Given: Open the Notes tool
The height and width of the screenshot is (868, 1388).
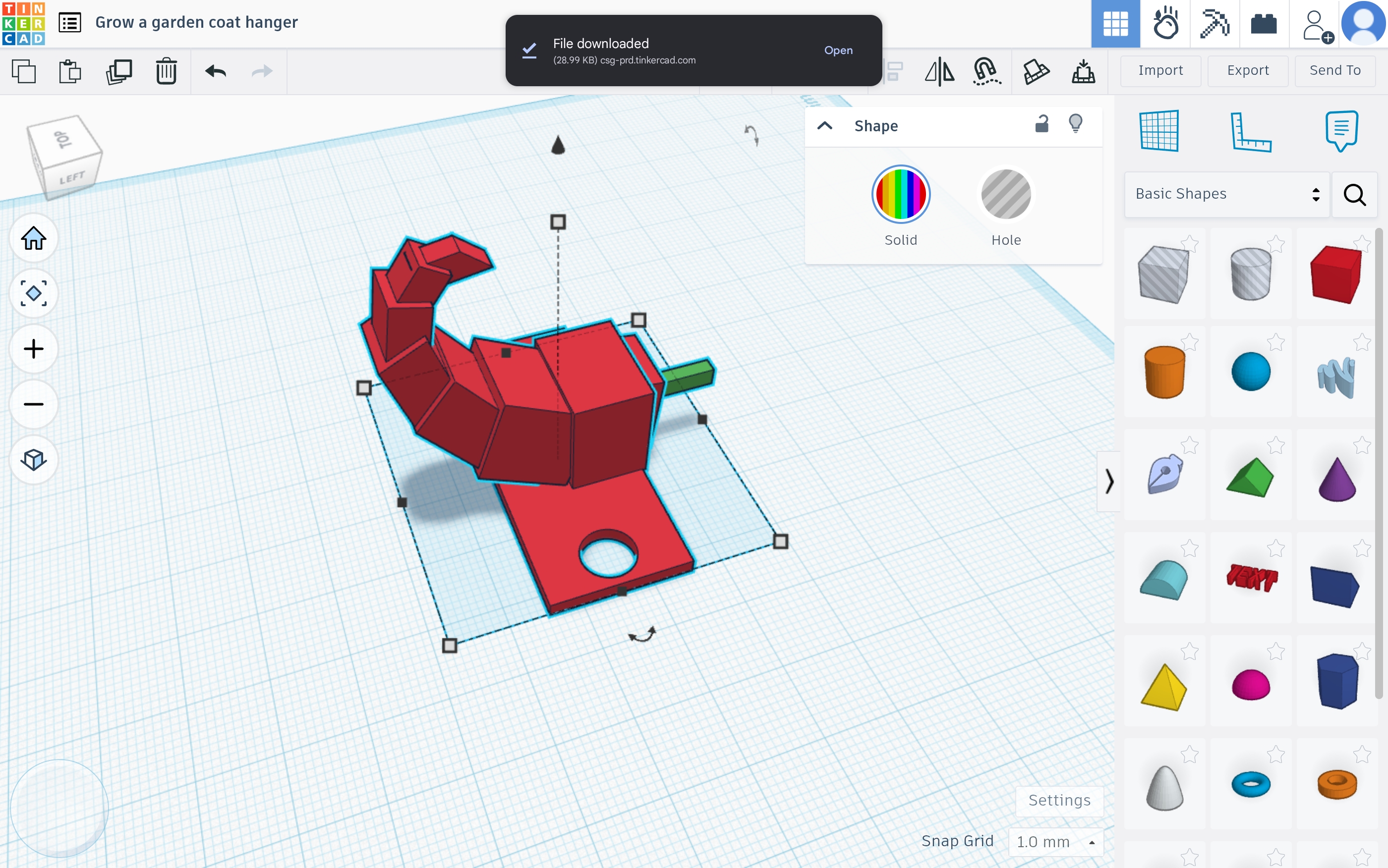Looking at the screenshot, I should pyautogui.click(x=1341, y=131).
